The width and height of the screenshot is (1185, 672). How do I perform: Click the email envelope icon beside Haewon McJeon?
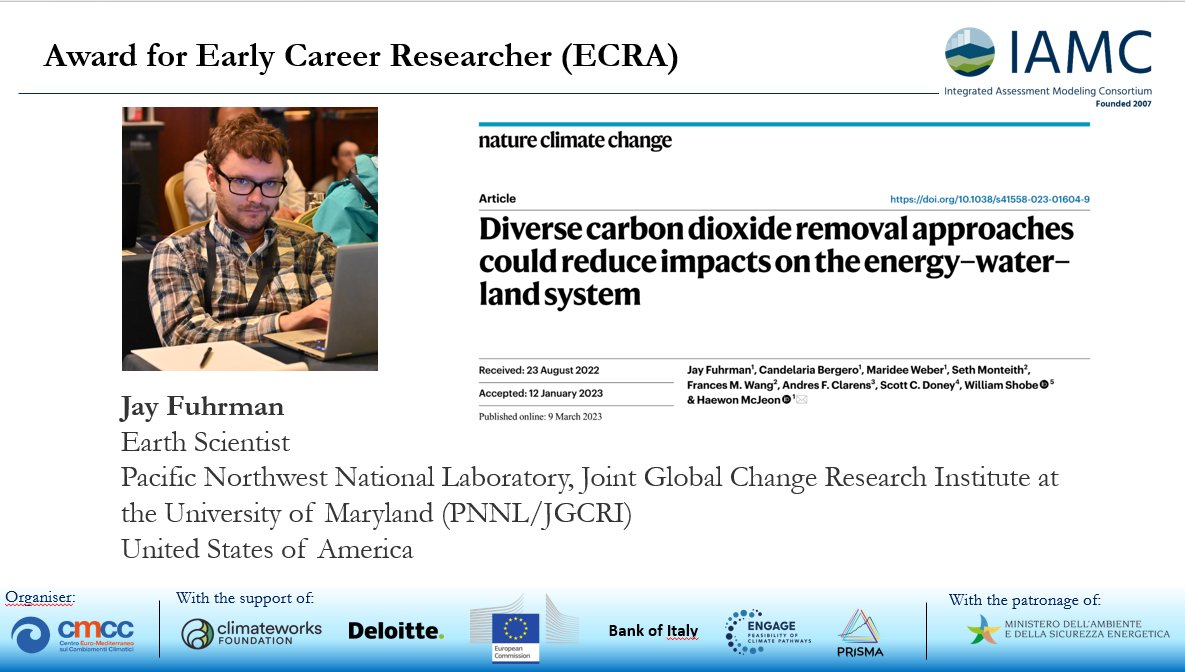click(802, 400)
